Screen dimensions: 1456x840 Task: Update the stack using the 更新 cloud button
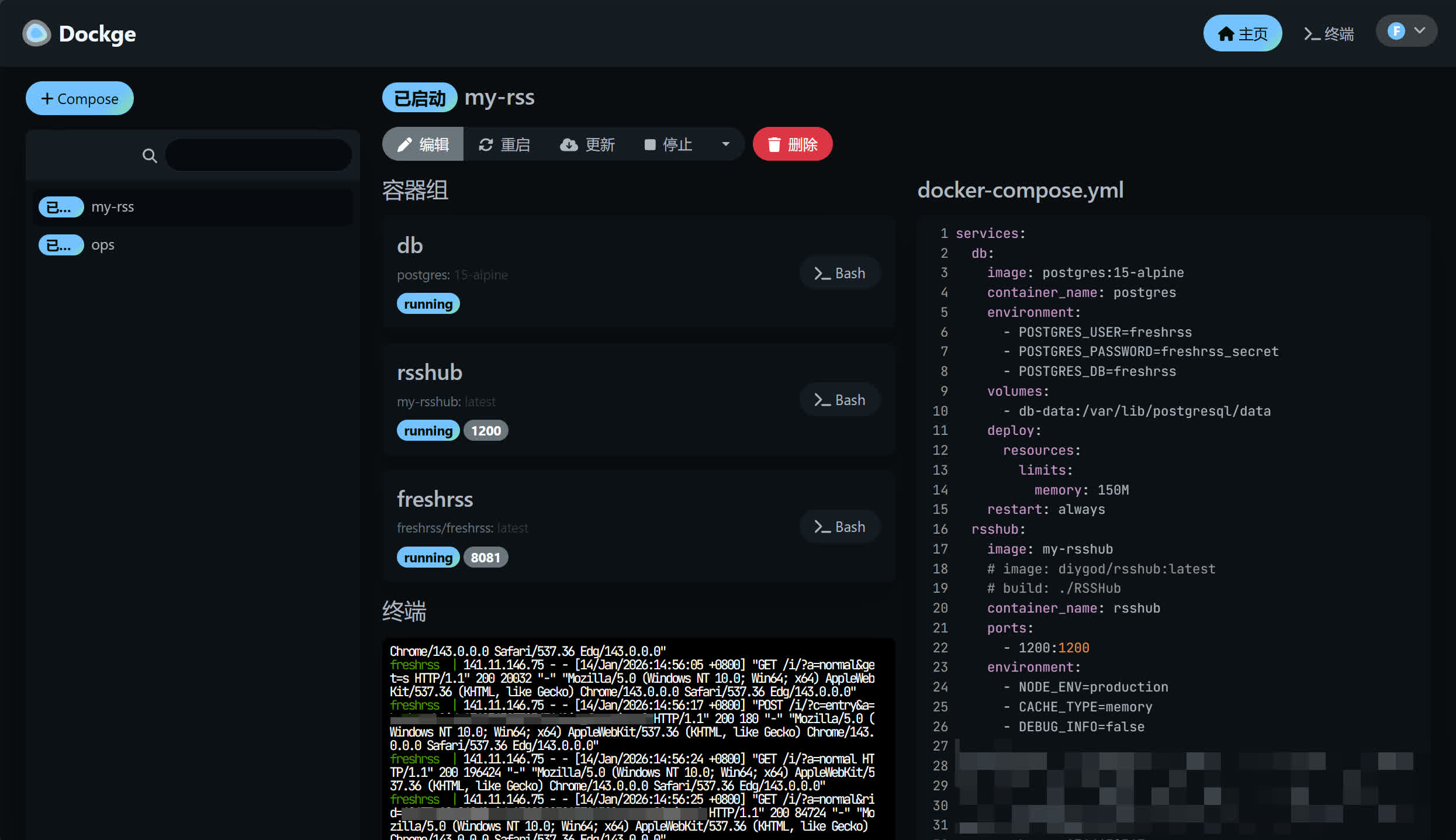[587, 144]
